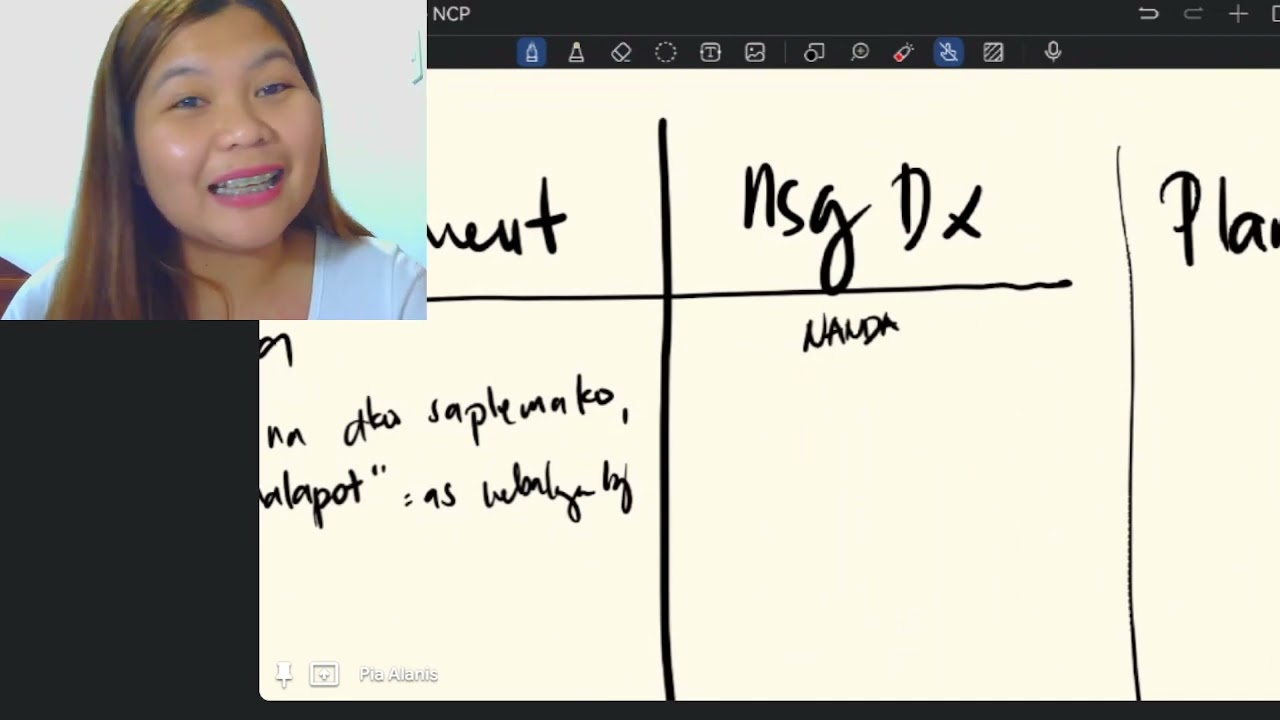Toggle the palm rejection hand tool
This screenshot has width=1280, height=720.
[x=948, y=52]
